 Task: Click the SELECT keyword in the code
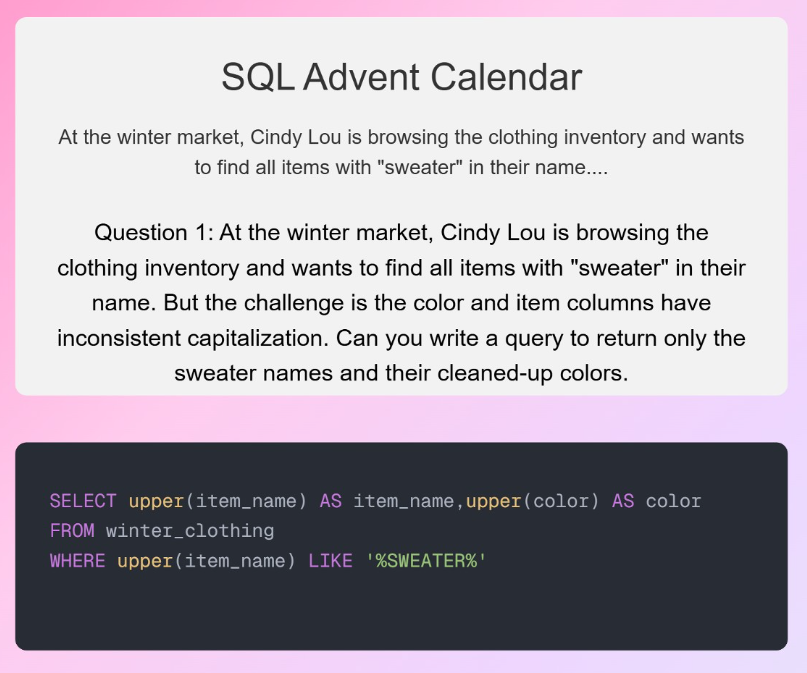coord(83,501)
